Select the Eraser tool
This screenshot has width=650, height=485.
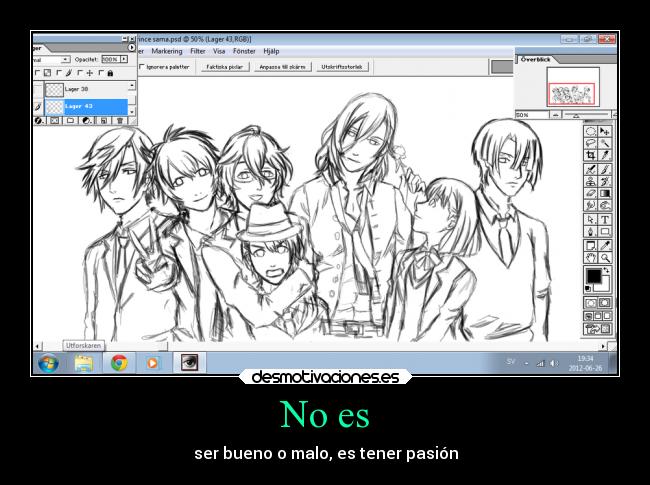tap(590, 194)
